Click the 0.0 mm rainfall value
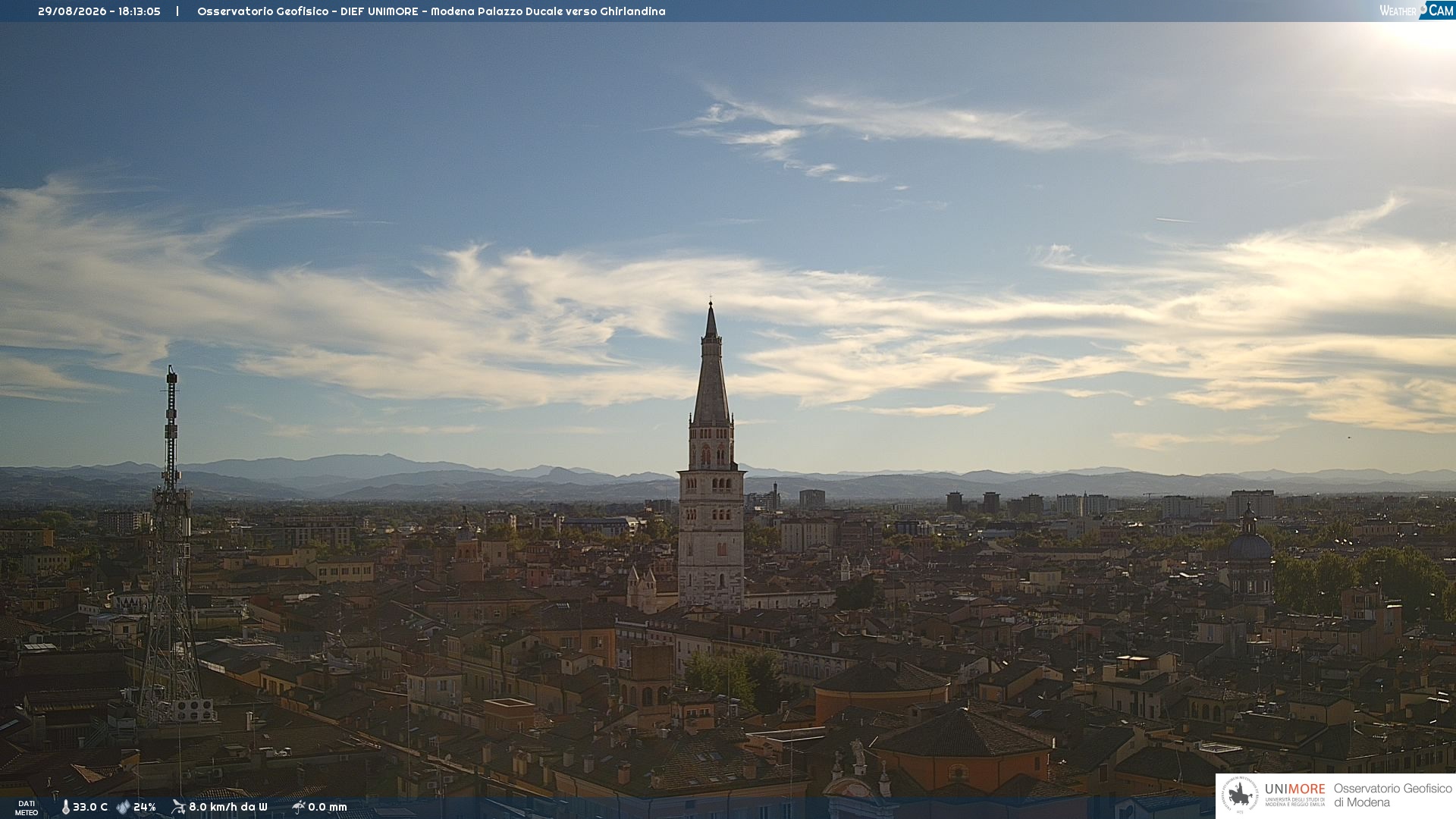 pyautogui.click(x=328, y=807)
